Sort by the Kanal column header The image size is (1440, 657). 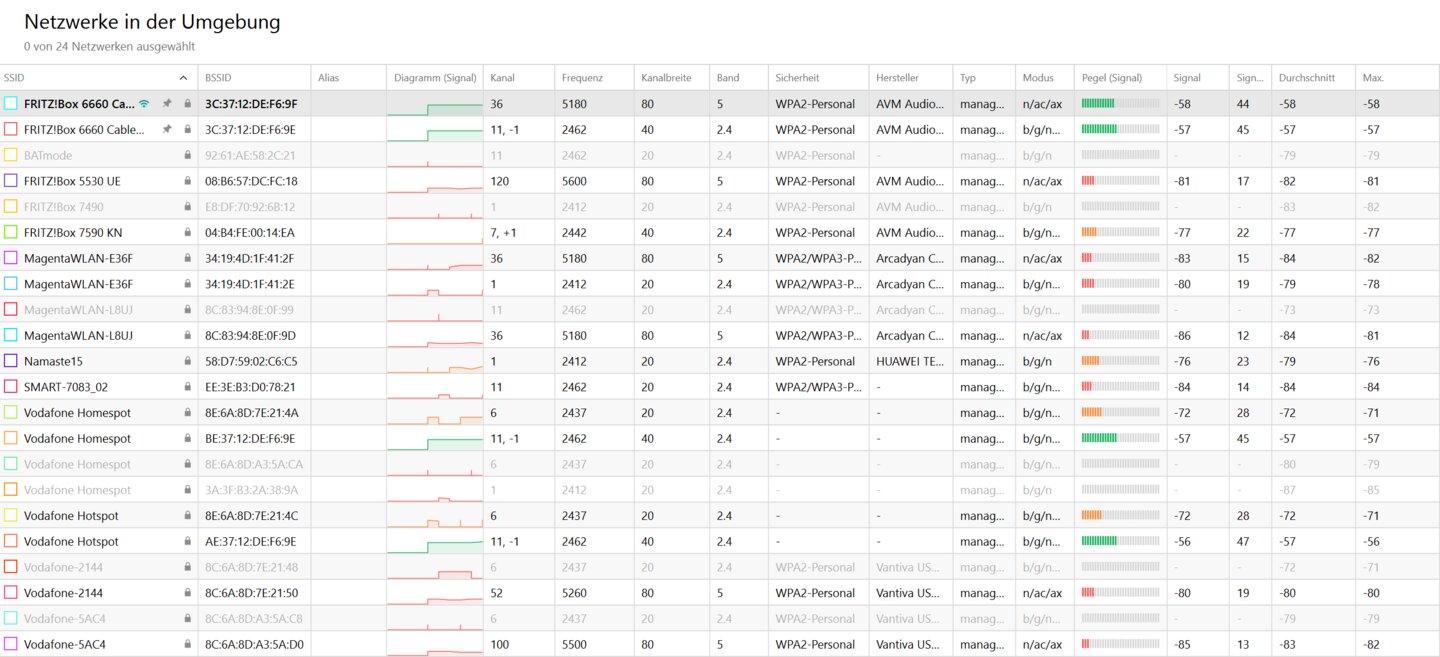[x=502, y=78]
